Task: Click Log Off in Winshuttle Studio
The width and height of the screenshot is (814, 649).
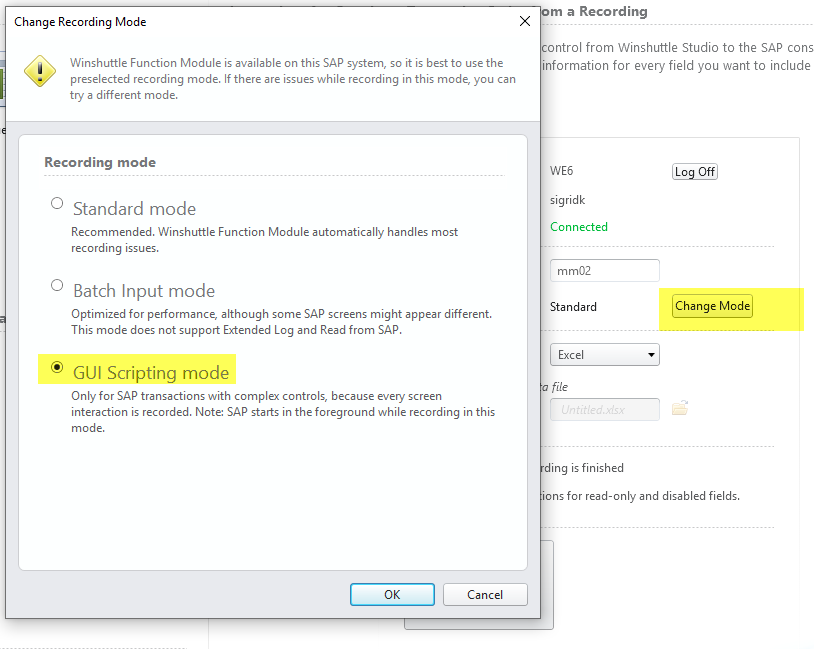Action: 695,172
